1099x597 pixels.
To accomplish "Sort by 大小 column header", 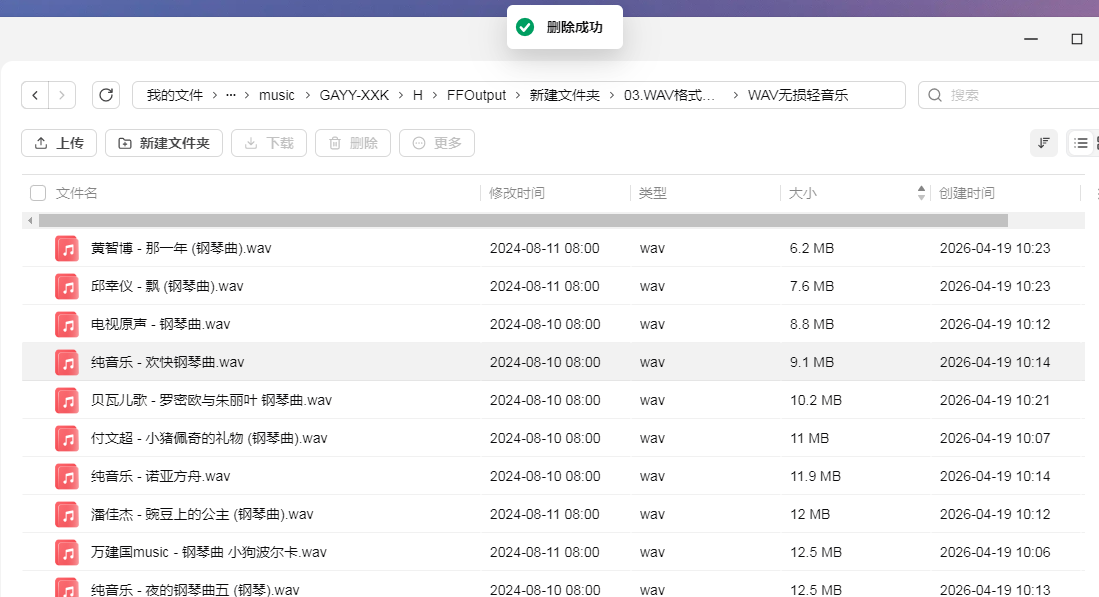I will pos(803,193).
